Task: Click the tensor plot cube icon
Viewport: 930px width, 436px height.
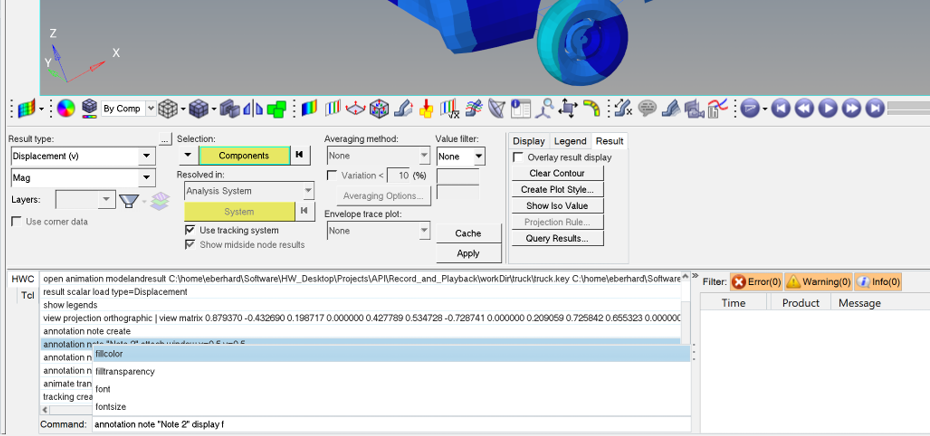Action: pos(379,108)
